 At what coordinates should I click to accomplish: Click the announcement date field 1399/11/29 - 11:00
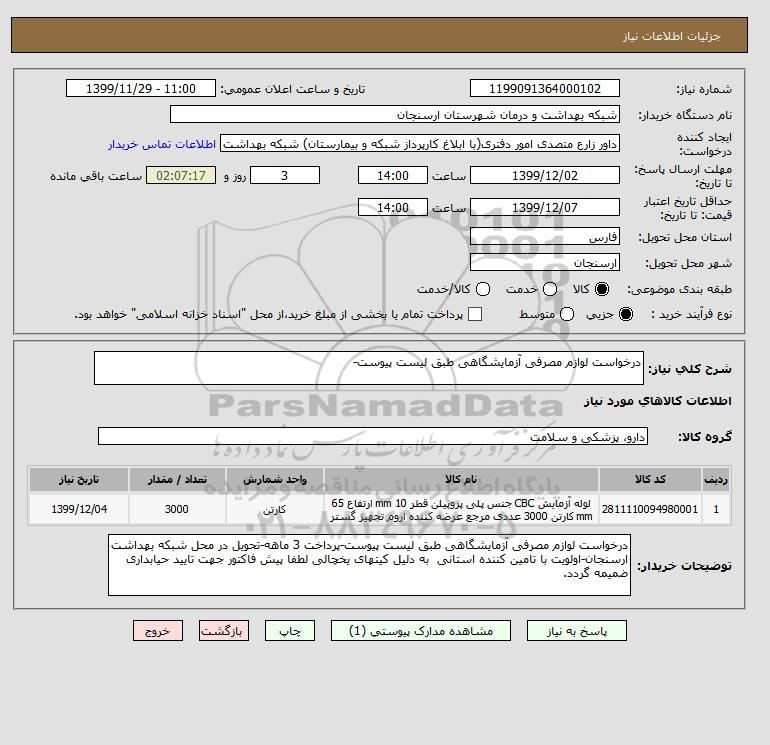point(141,88)
